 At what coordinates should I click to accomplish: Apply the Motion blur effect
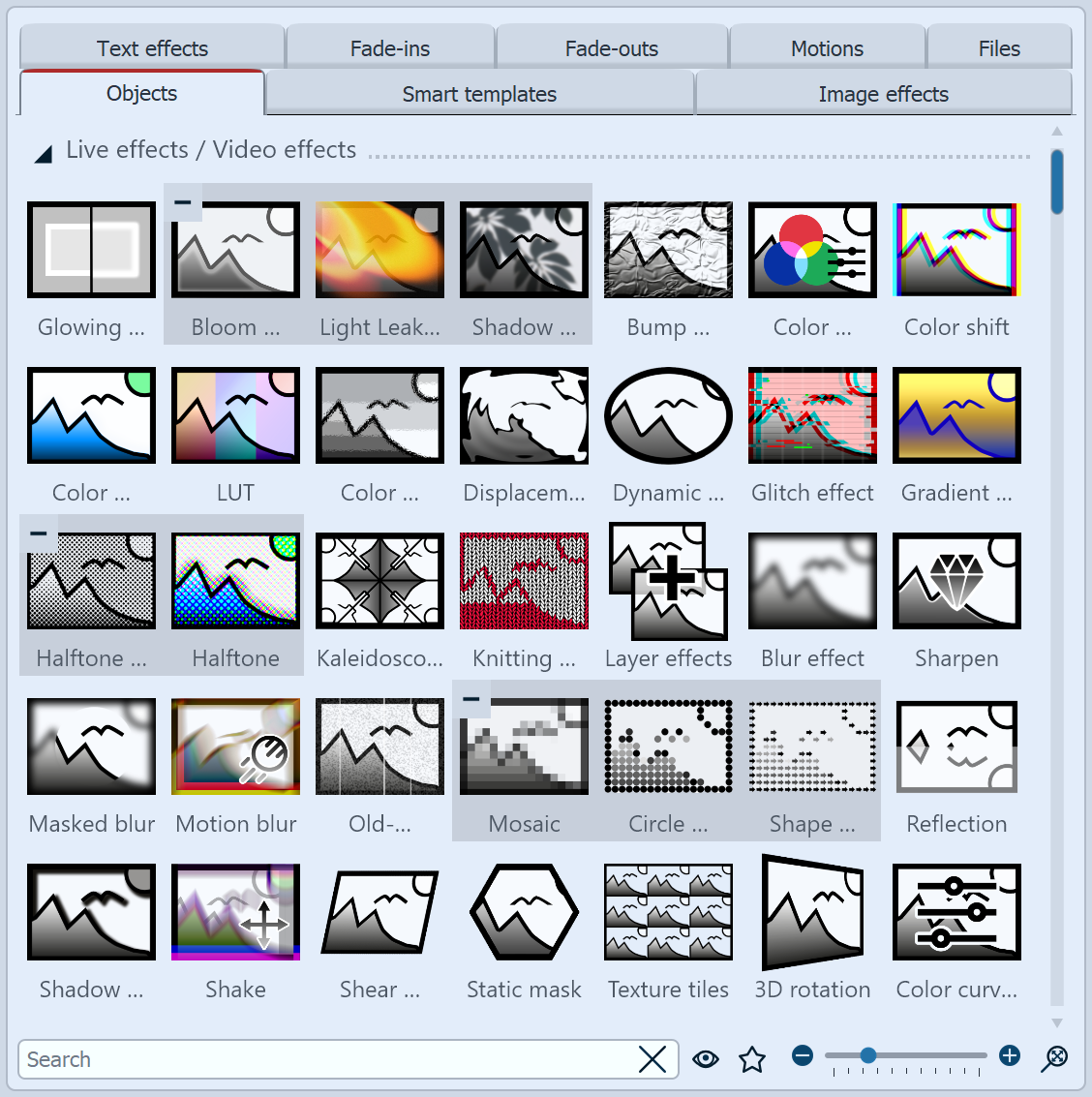(234, 747)
